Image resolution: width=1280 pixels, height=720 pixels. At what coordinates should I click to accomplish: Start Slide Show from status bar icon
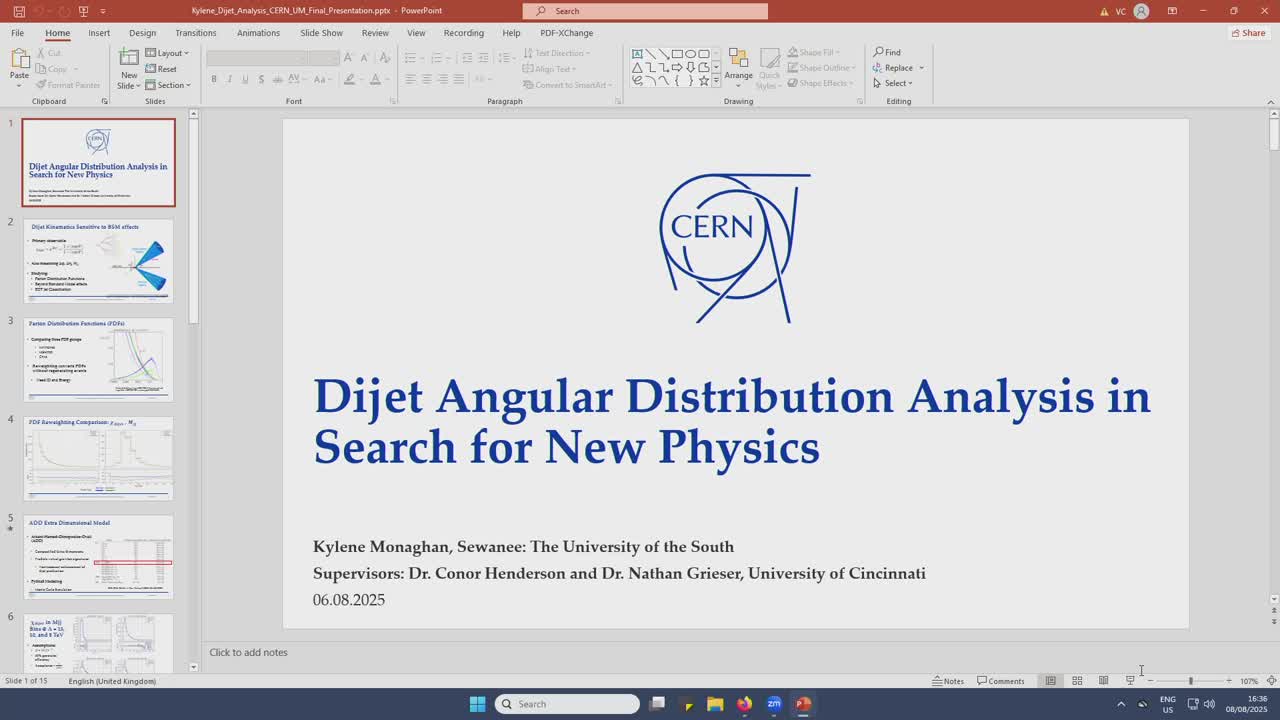(1130, 681)
